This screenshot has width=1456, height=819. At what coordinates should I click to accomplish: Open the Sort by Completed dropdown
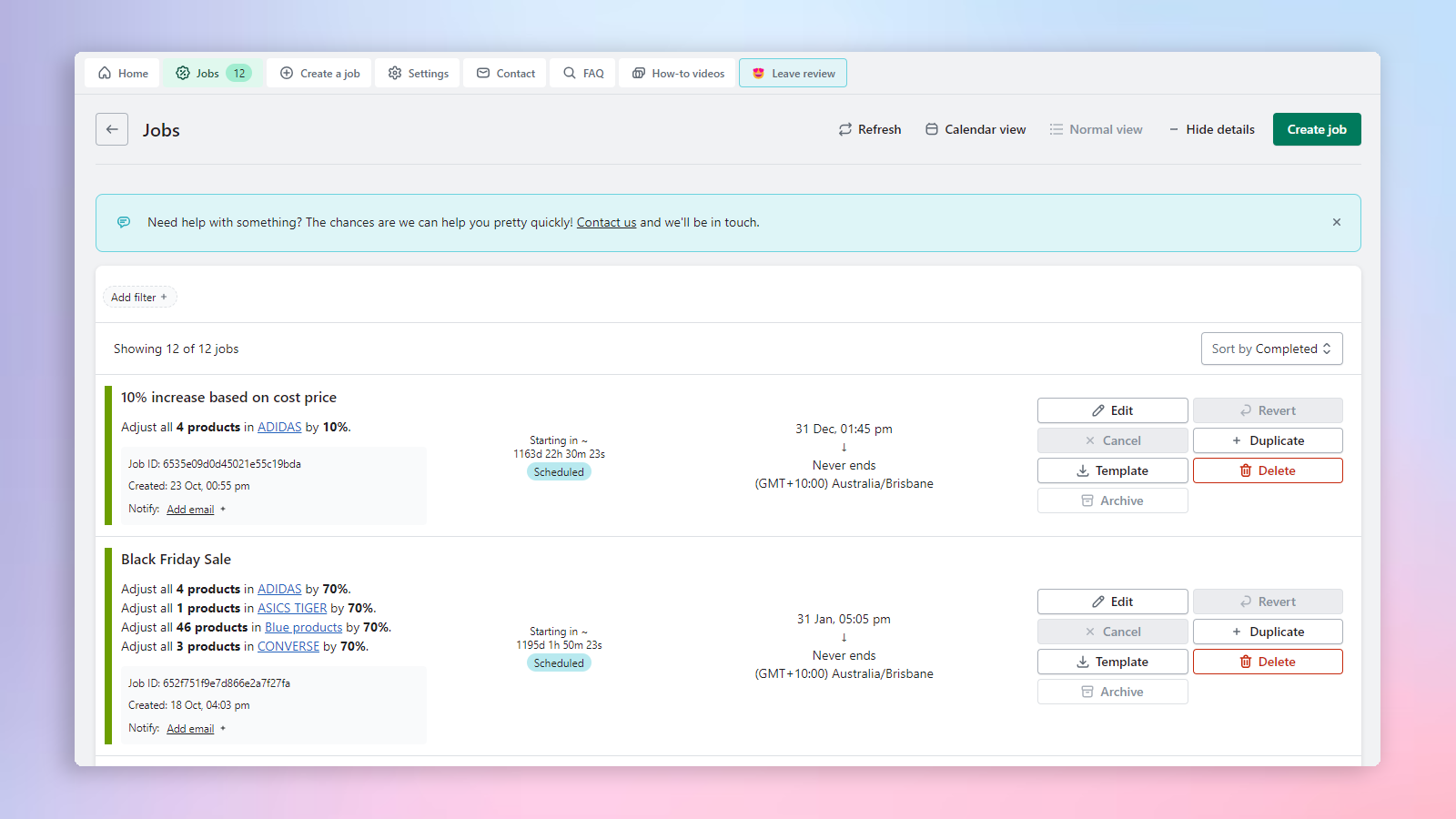point(1271,349)
